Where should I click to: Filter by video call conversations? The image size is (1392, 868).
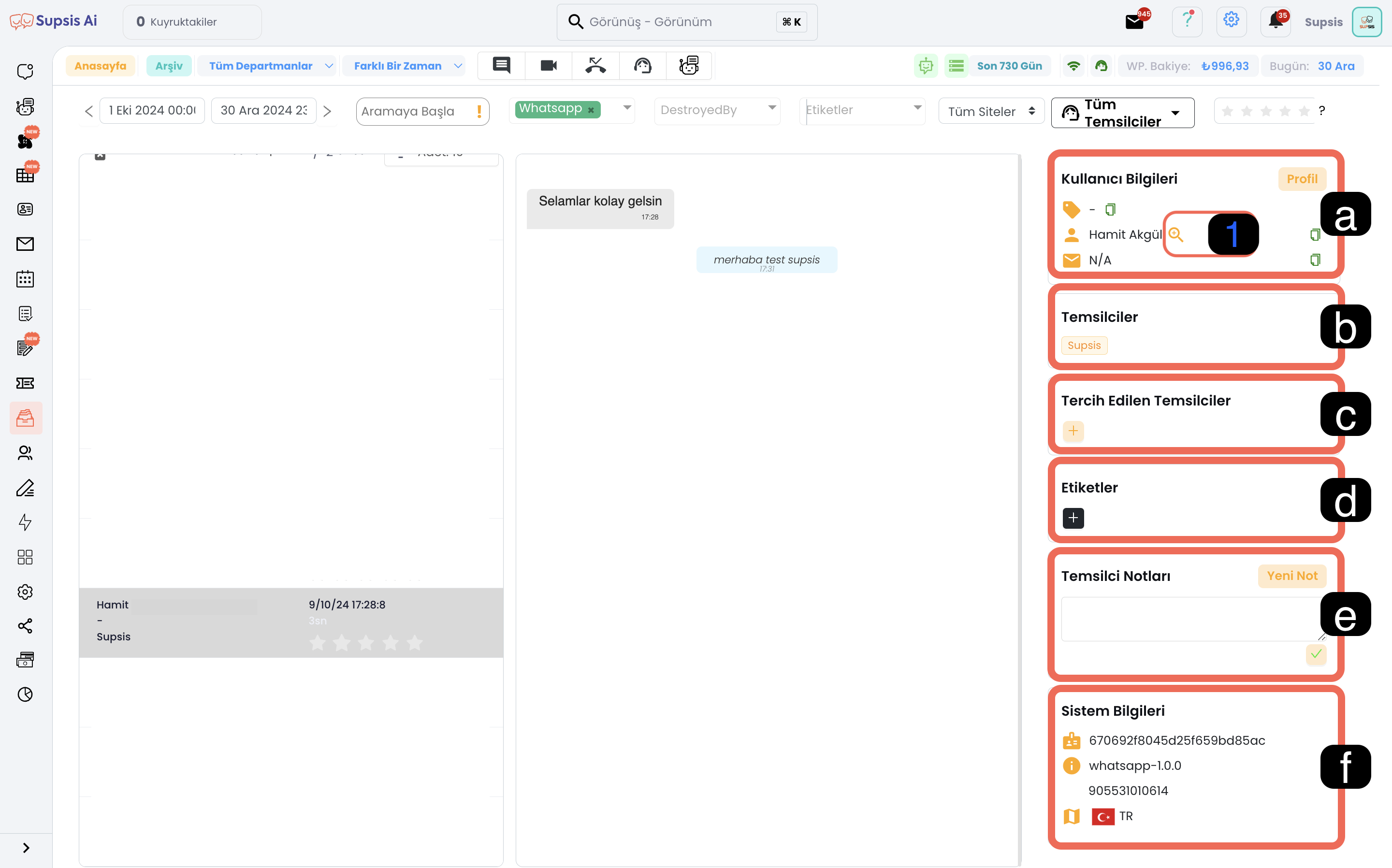pos(549,65)
